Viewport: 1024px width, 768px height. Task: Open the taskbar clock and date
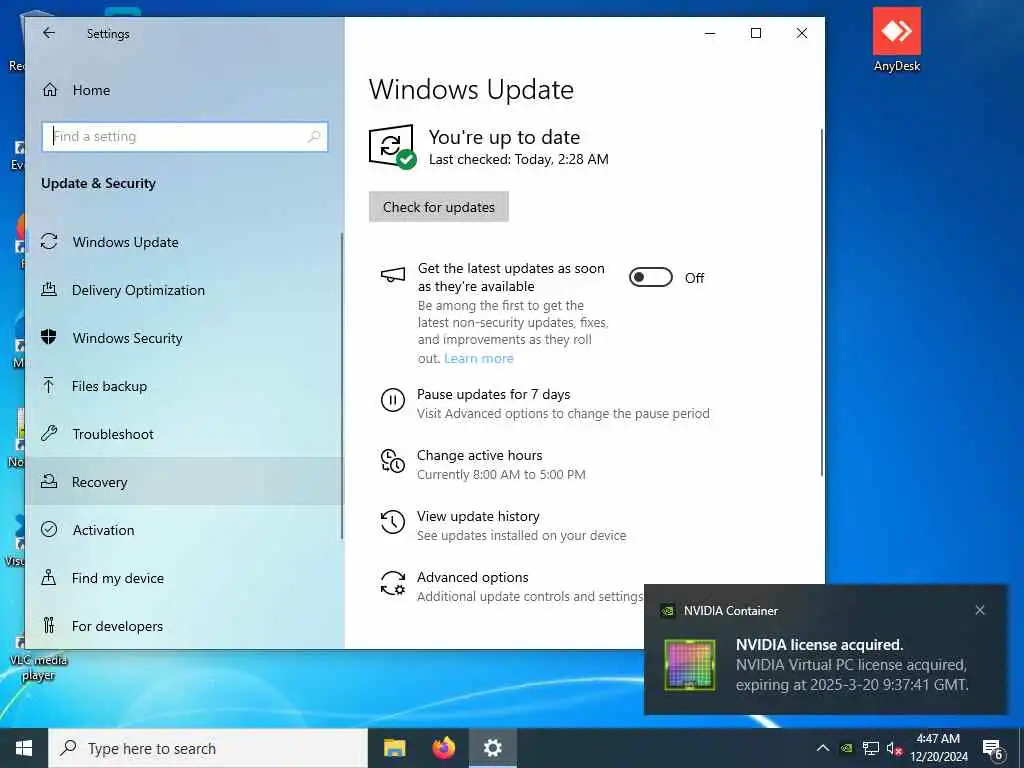(x=938, y=748)
